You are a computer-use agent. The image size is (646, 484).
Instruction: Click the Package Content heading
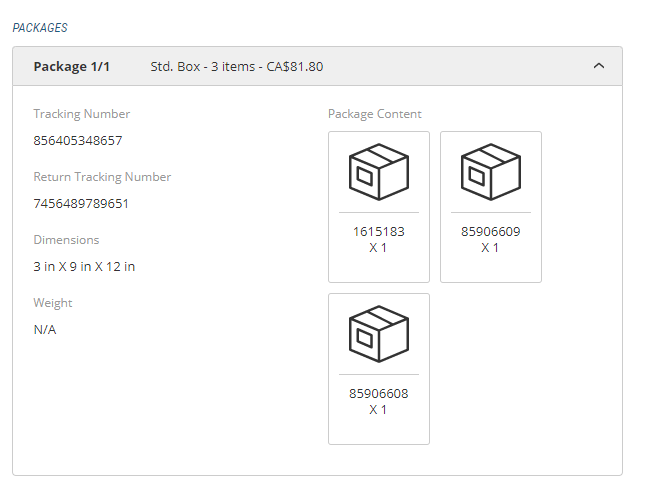point(375,114)
